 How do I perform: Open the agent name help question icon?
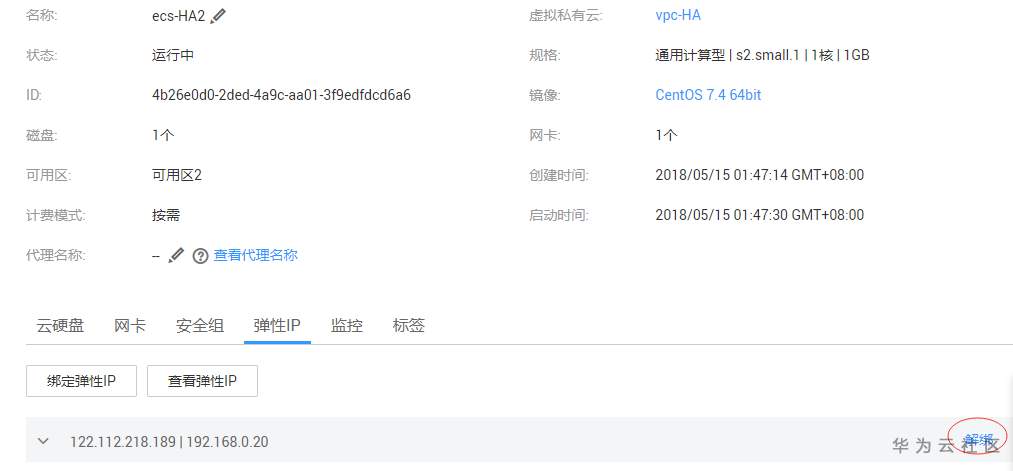(x=201, y=256)
